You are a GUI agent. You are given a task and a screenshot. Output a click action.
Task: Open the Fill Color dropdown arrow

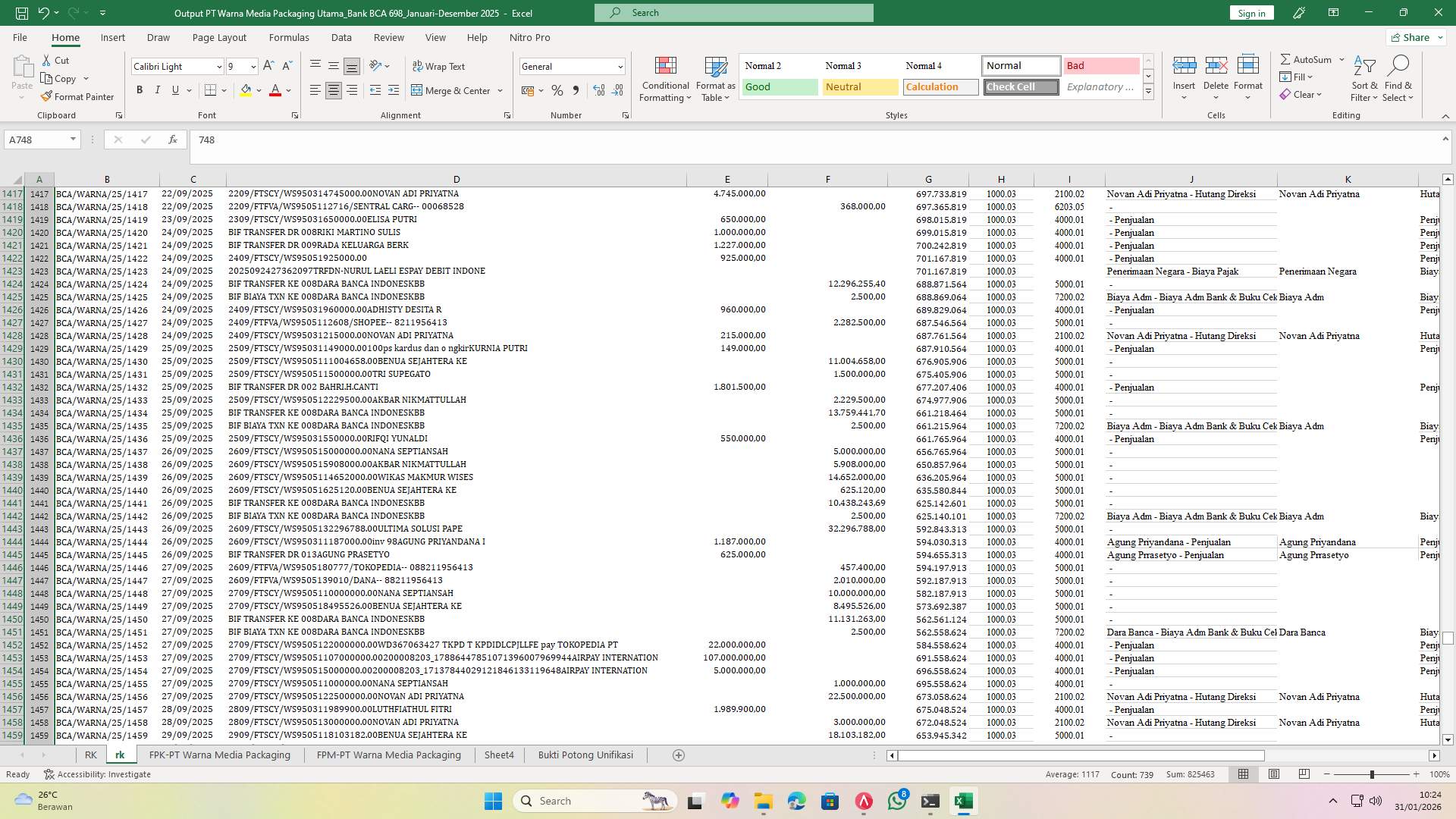[x=257, y=89]
